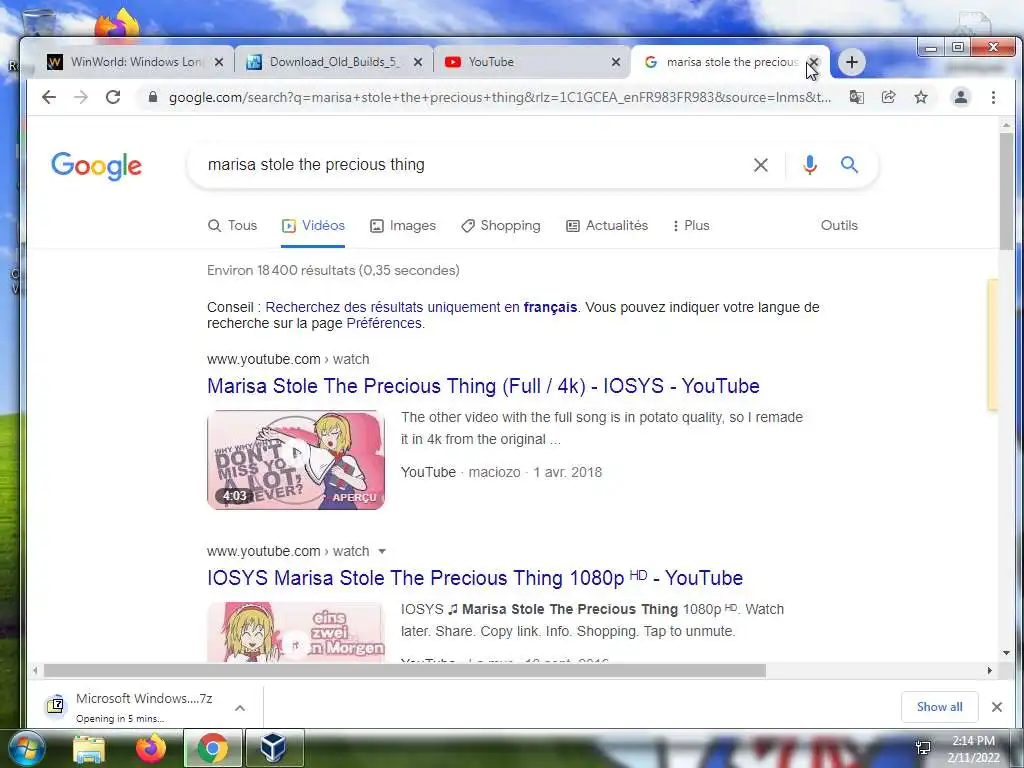Open the Chrome profile avatar

pos(961,97)
